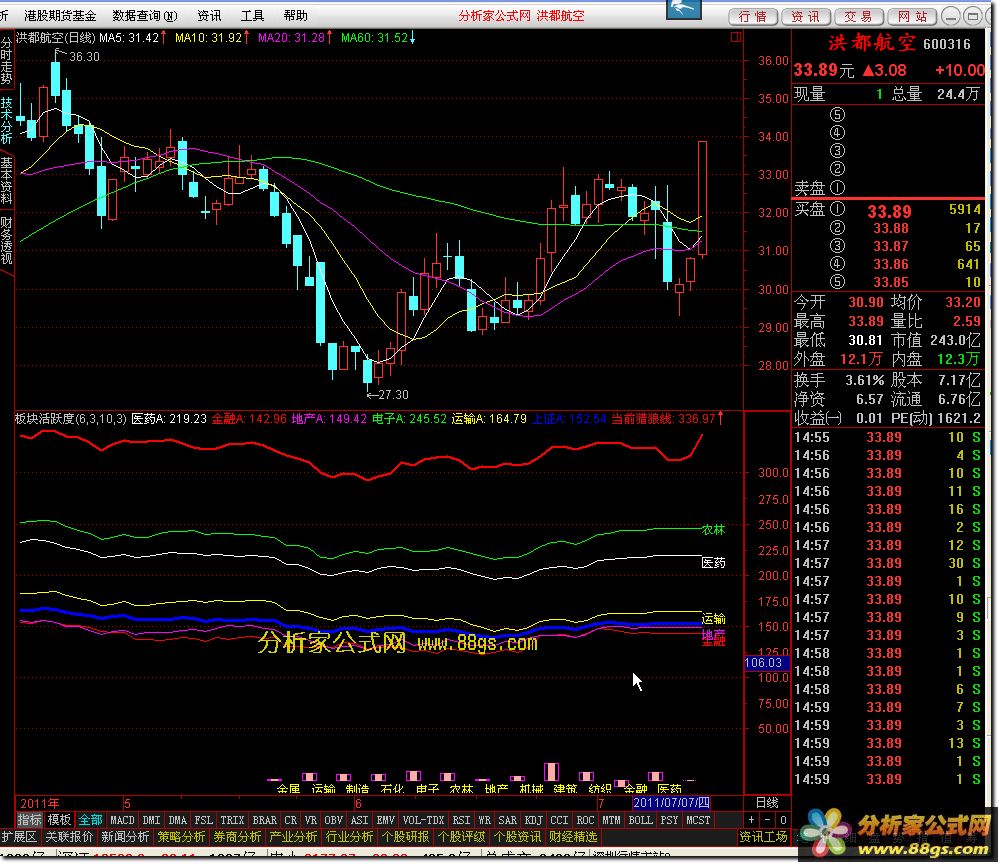The height and width of the screenshot is (864, 1000).
Task: Click buy level 1 price 33.89
Action: click(x=890, y=211)
